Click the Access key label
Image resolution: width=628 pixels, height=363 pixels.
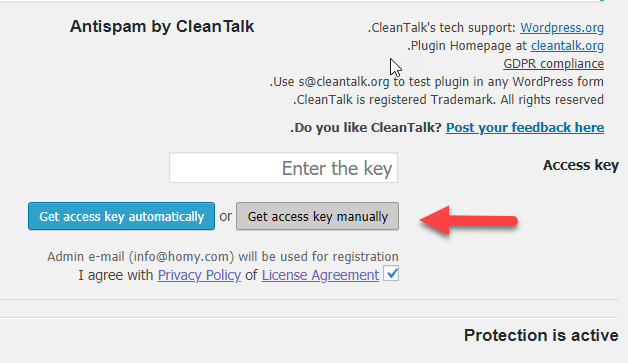tap(581, 165)
